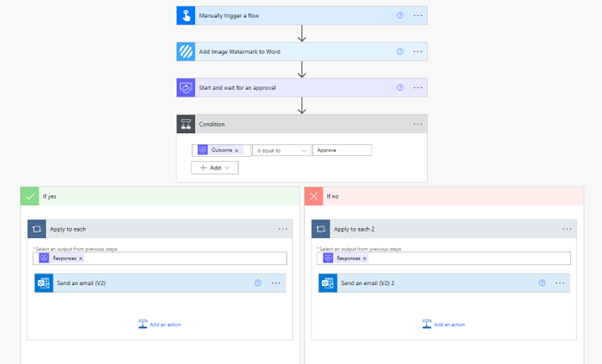Screen dimensions: 602x364
Task: Open the ellipsis menu on Apply to each
Action: (283, 229)
